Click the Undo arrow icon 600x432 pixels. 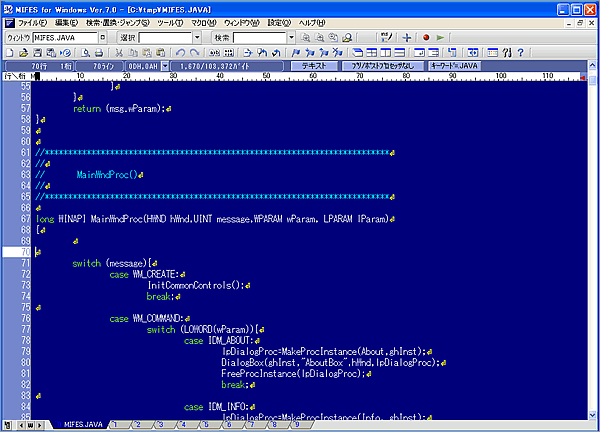(180, 52)
